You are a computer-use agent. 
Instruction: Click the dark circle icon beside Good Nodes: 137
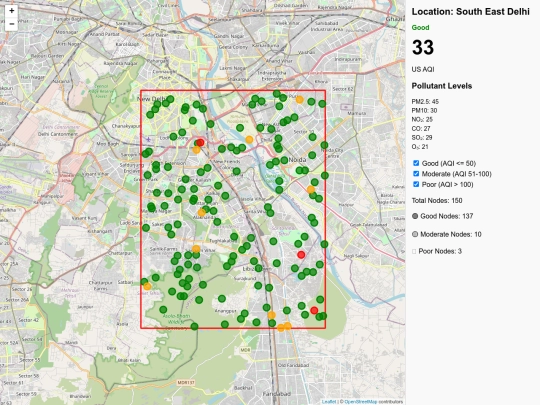point(415,216)
